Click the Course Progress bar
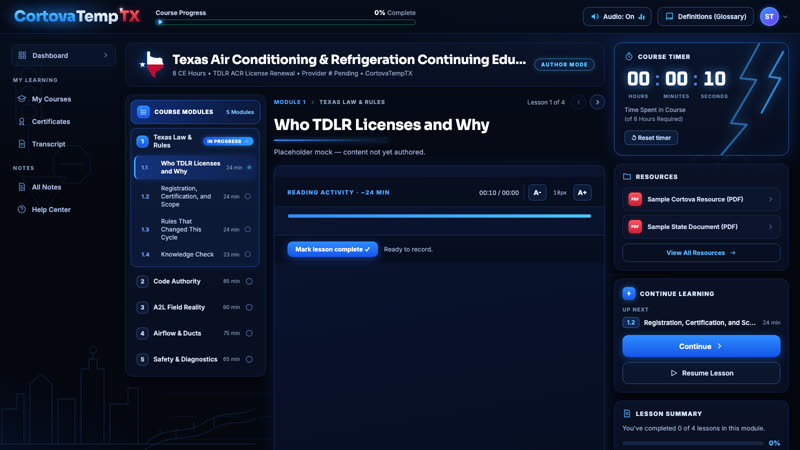The image size is (800, 450). (286, 22)
